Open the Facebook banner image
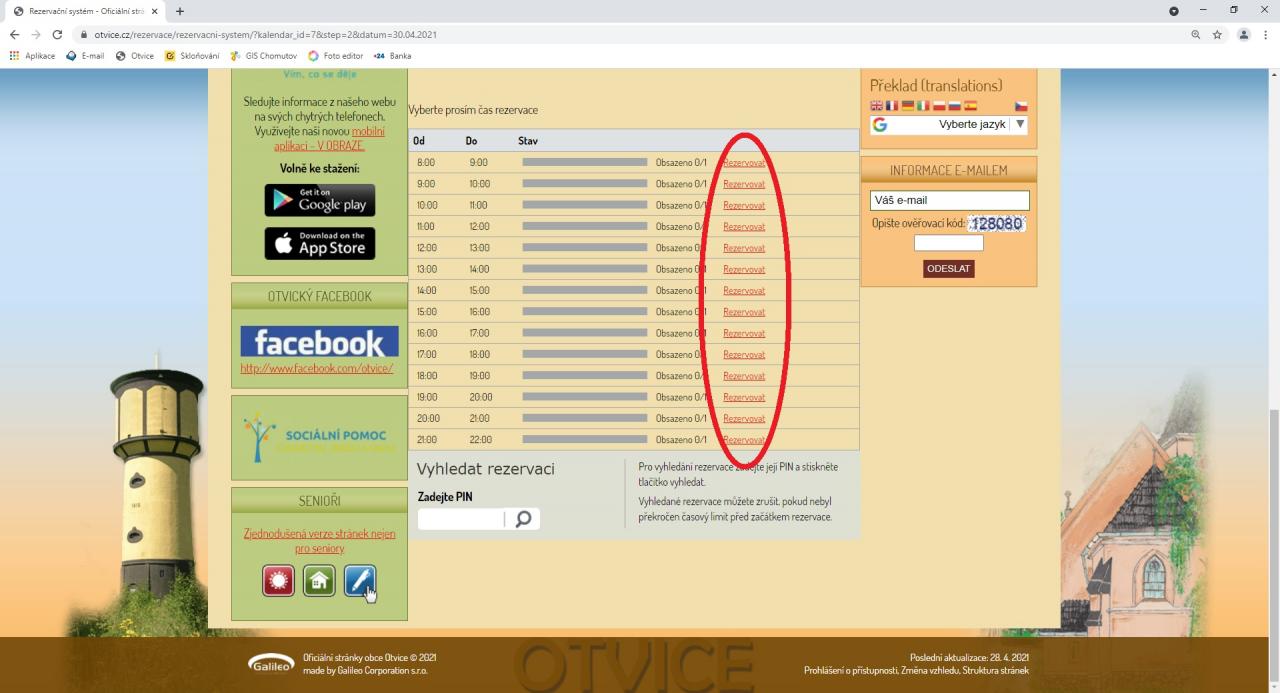The width and height of the screenshot is (1280, 693). pyautogui.click(x=319, y=342)
